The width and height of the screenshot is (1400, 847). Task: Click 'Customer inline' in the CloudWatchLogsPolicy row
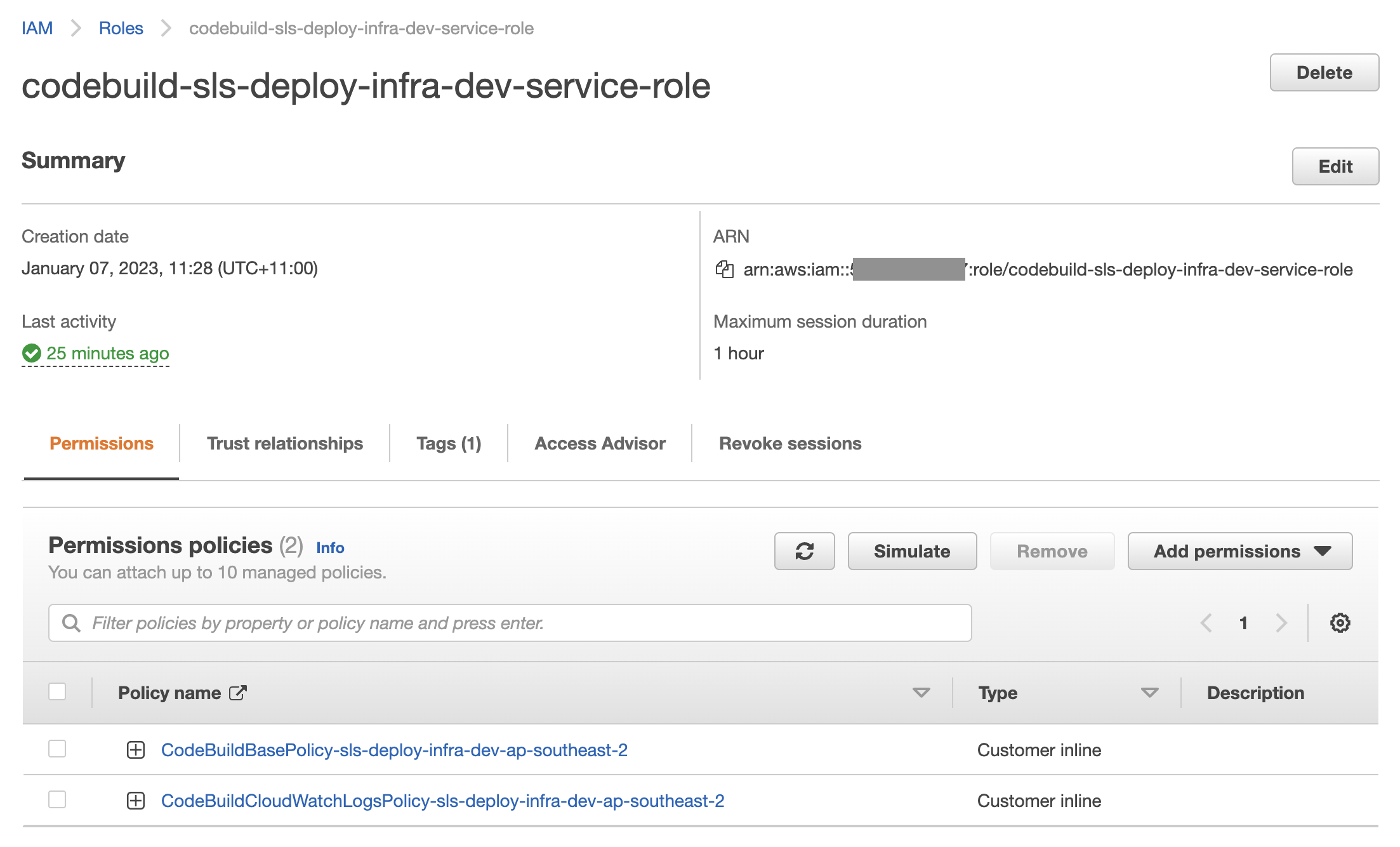pos(1039,801)
